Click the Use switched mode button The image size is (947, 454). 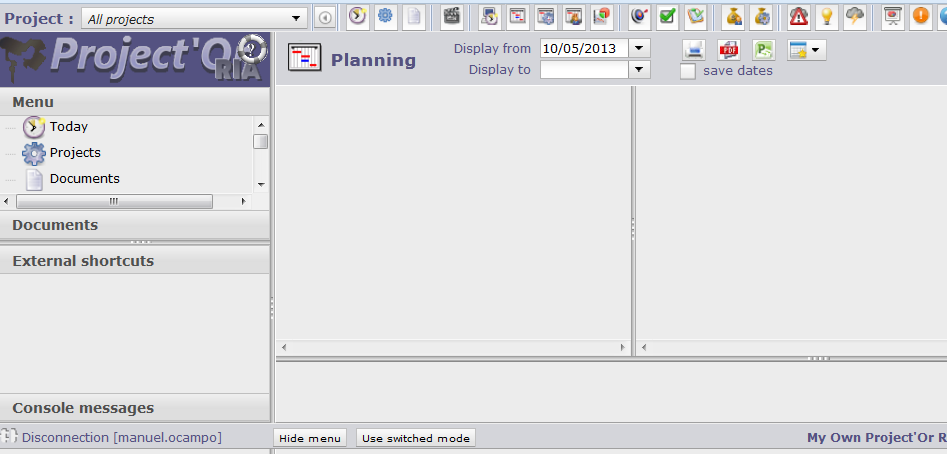pyautogui.click(x=415, y=438)
